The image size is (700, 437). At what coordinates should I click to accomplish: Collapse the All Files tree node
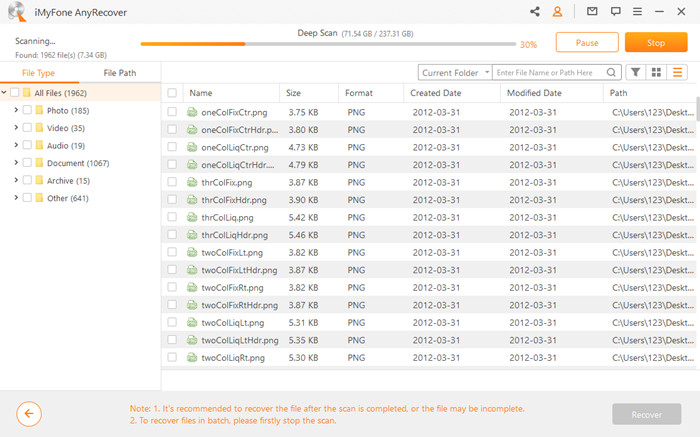[4, 92]
